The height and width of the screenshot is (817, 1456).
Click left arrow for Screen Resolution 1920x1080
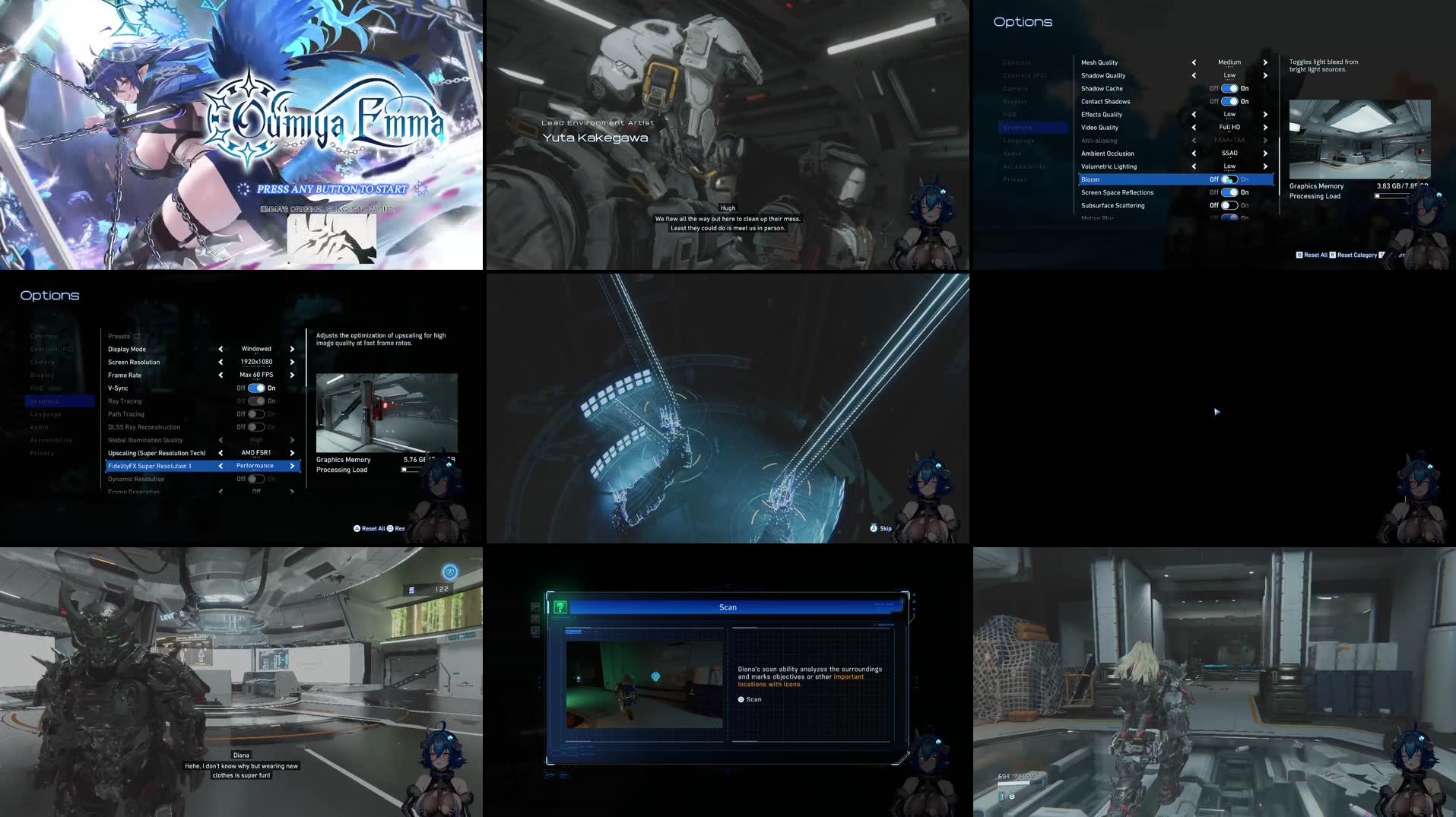[220, 363]
